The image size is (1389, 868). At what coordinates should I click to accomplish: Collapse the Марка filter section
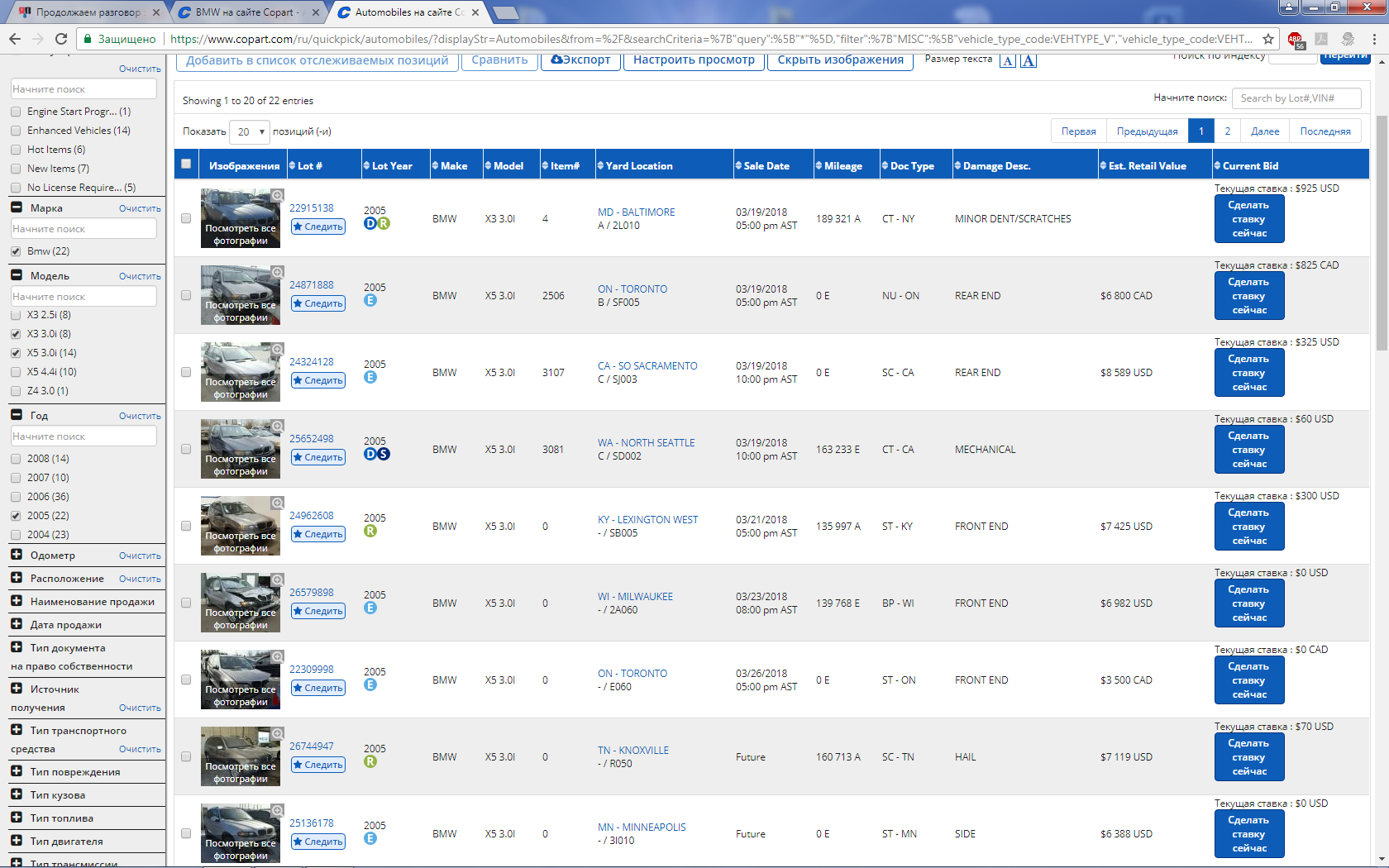[17, 207]
